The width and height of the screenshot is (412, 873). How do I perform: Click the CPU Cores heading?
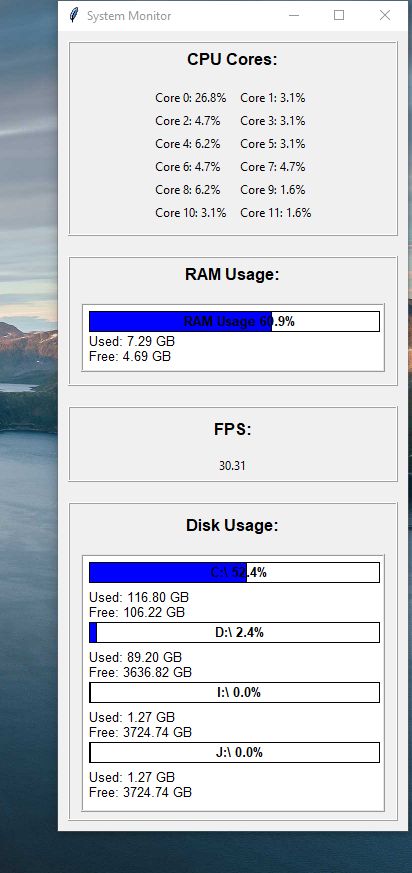point(232,60)
